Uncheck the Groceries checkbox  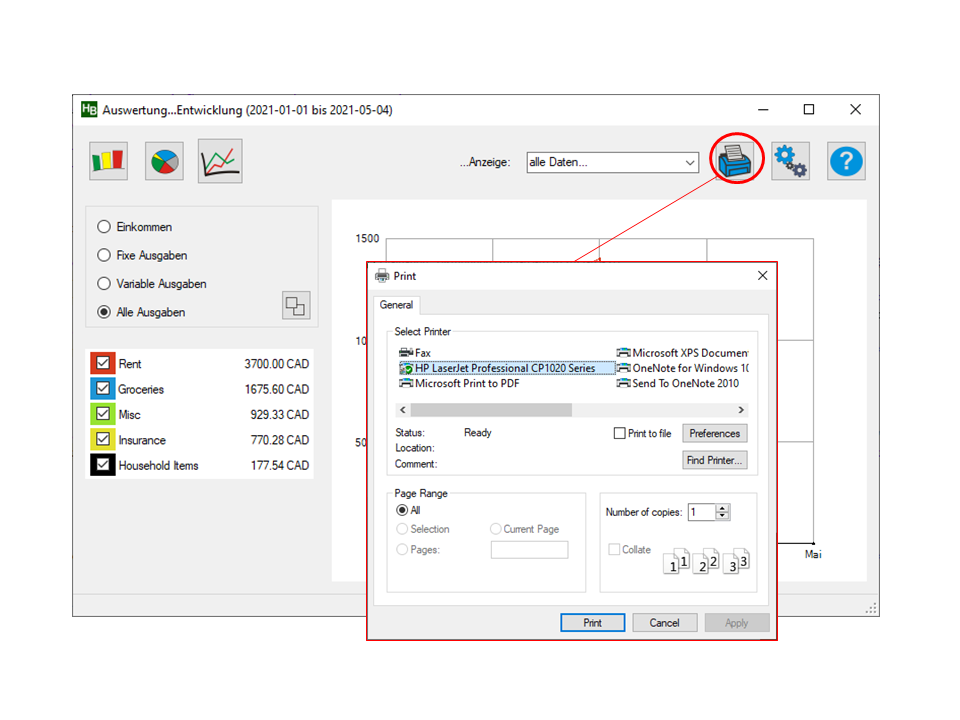pyautogui.click(x=103, y=389)
